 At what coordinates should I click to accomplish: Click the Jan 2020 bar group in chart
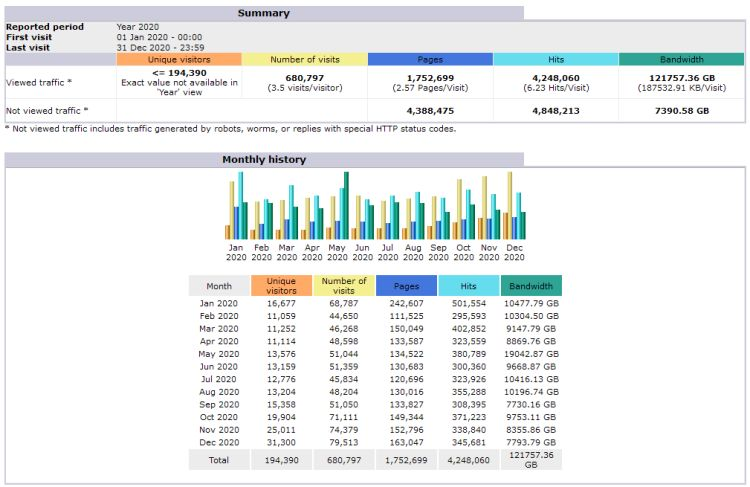pos(235,212)
